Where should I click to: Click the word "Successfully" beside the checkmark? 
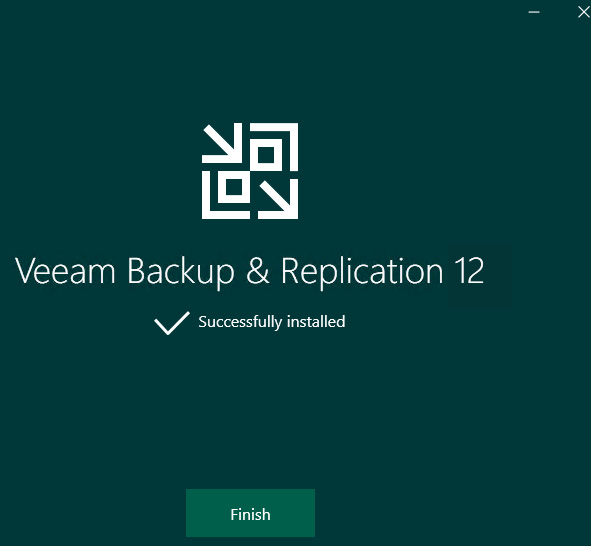click(240, 322)
